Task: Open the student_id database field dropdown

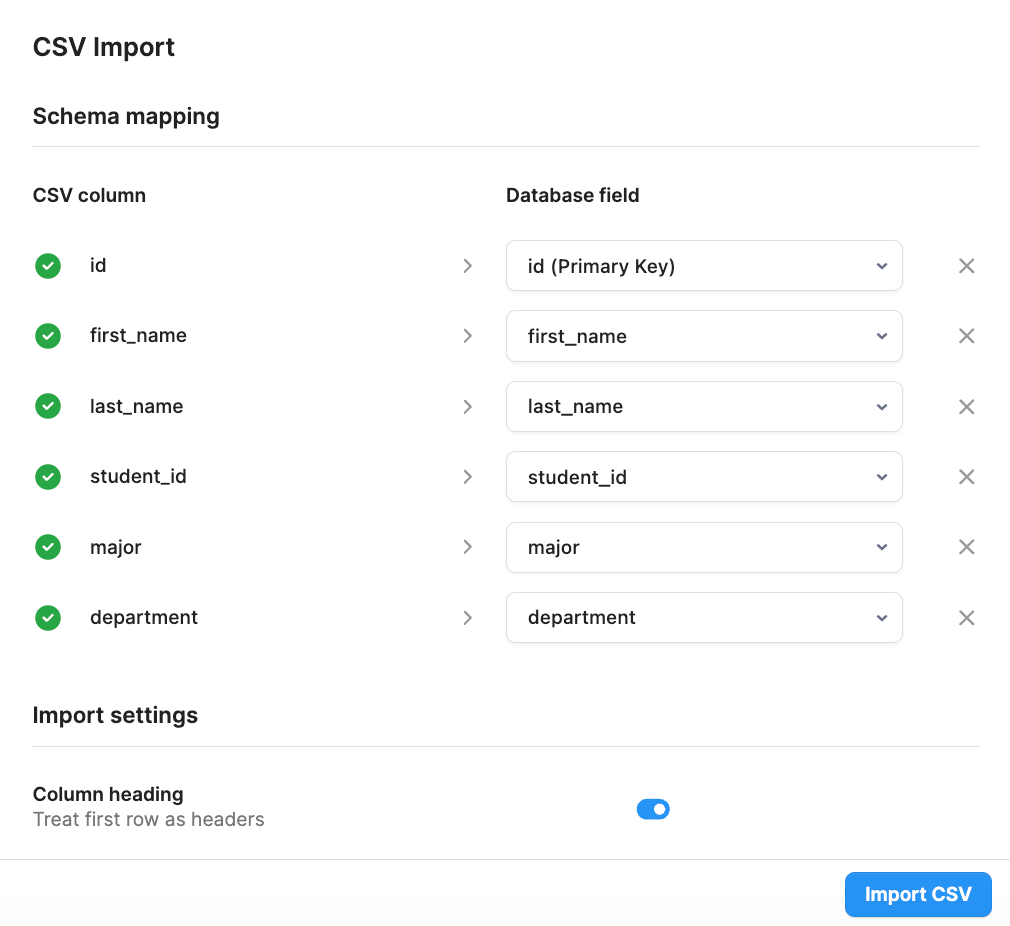Action: coord(704,477)
